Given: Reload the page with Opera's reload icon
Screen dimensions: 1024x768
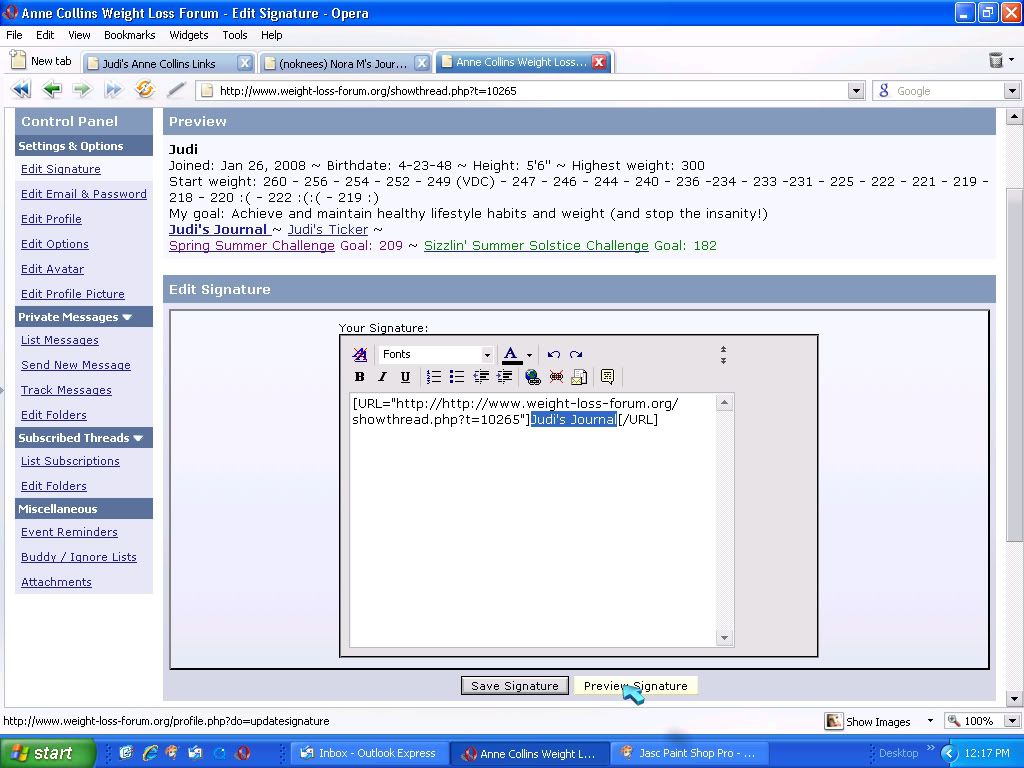Looking at the screenshot, I should 145,90.
